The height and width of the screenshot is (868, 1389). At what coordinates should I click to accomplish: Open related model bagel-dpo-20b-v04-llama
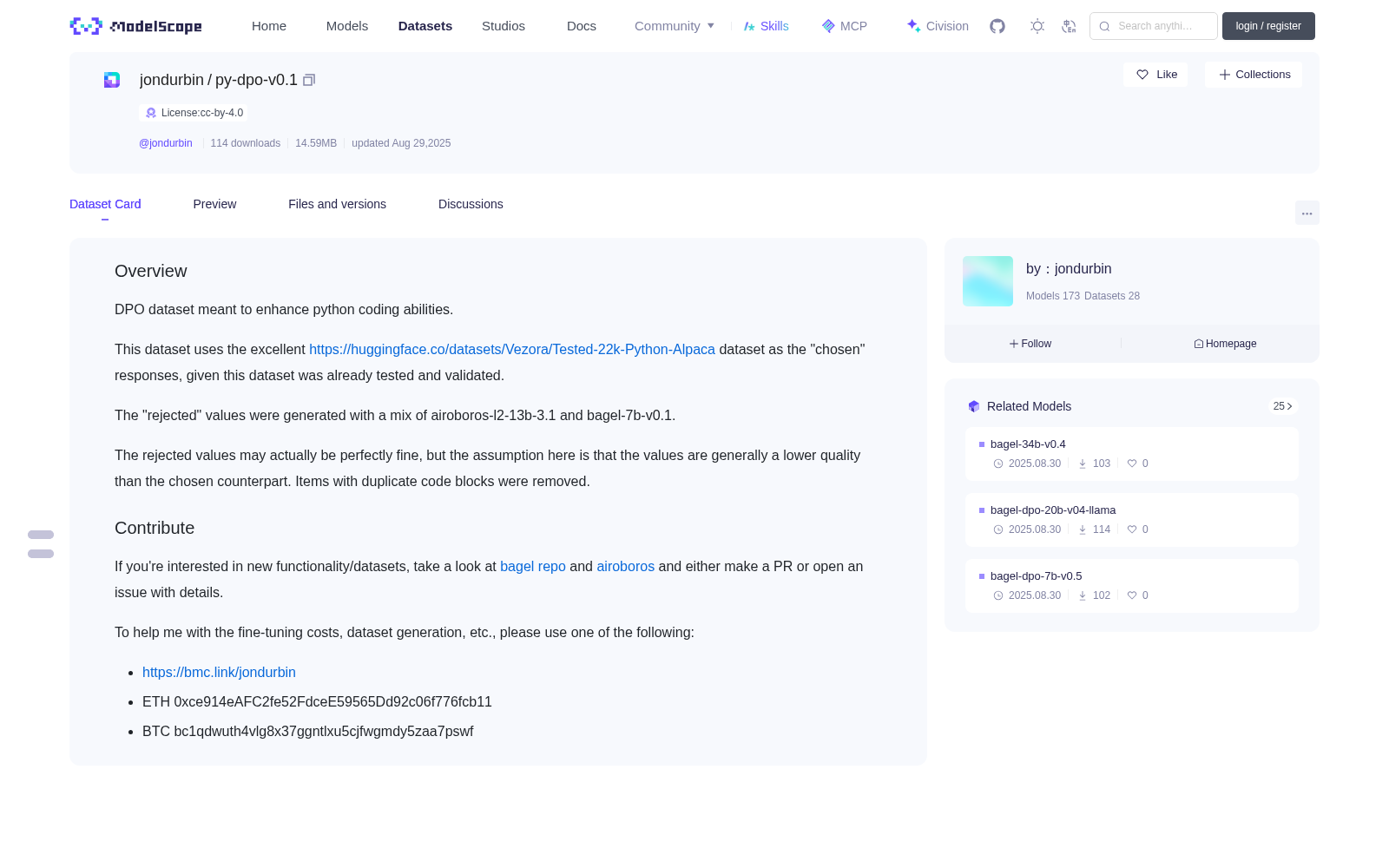1132,520
